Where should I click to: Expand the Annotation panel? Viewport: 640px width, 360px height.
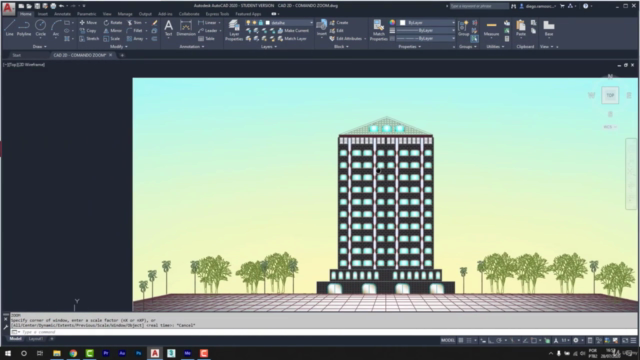tap(192, 47)
